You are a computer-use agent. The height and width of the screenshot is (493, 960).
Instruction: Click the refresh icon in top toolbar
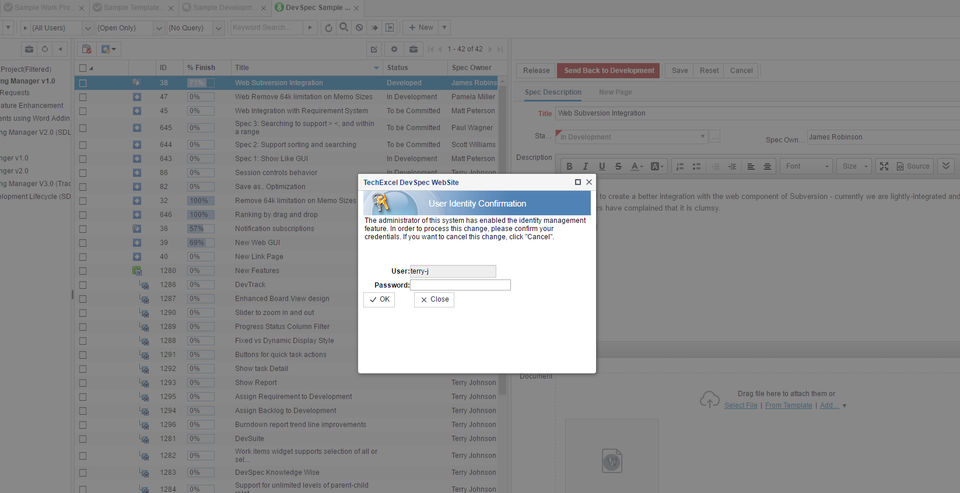tap(328, 28)
